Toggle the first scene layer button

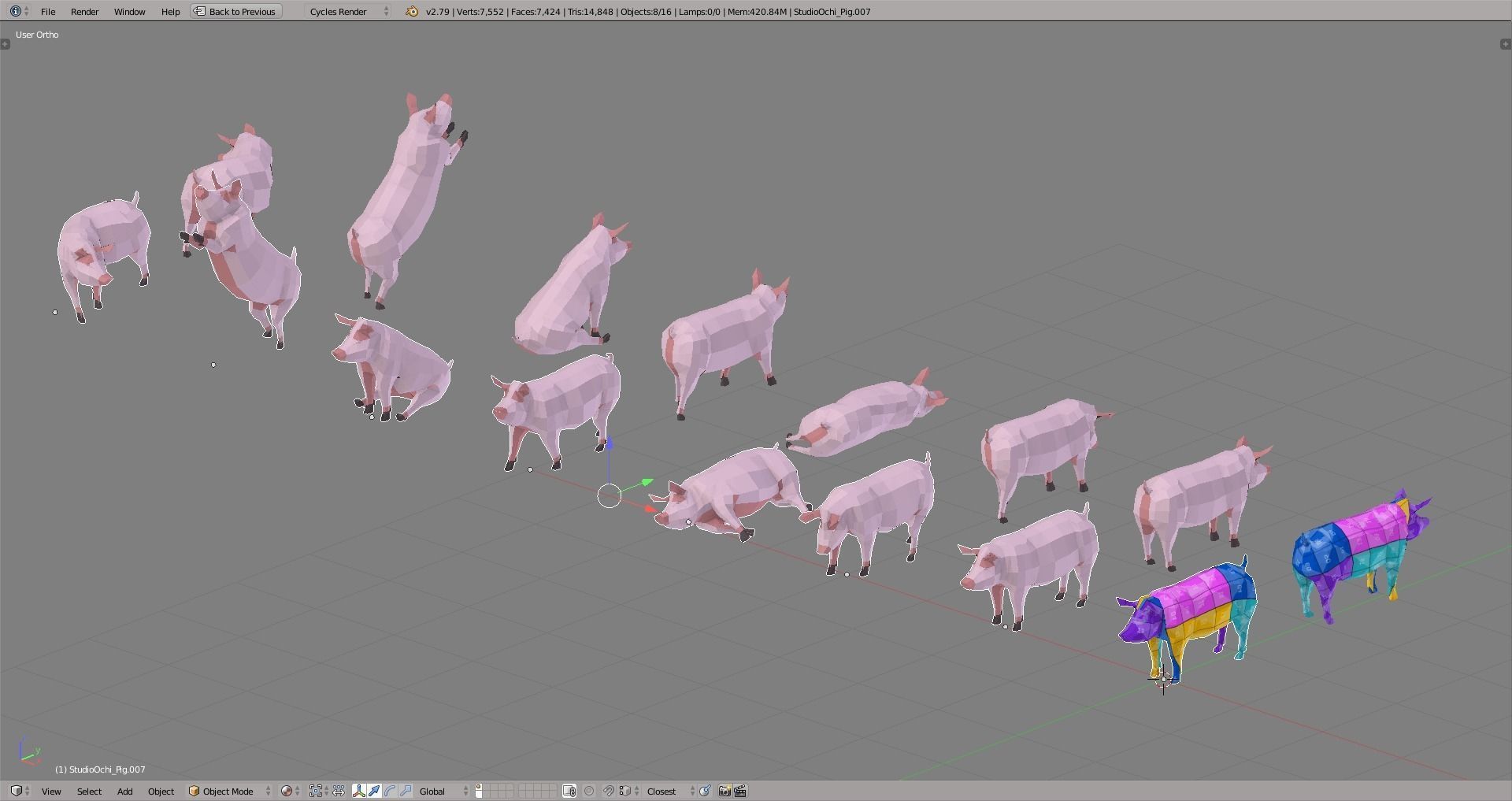479,788
